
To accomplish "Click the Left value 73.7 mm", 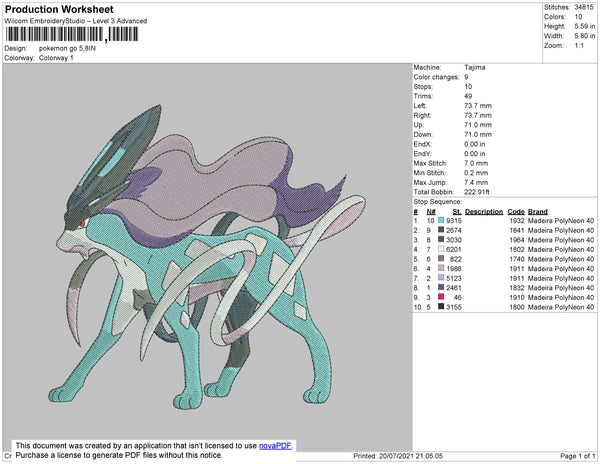I will coord(478,106).
